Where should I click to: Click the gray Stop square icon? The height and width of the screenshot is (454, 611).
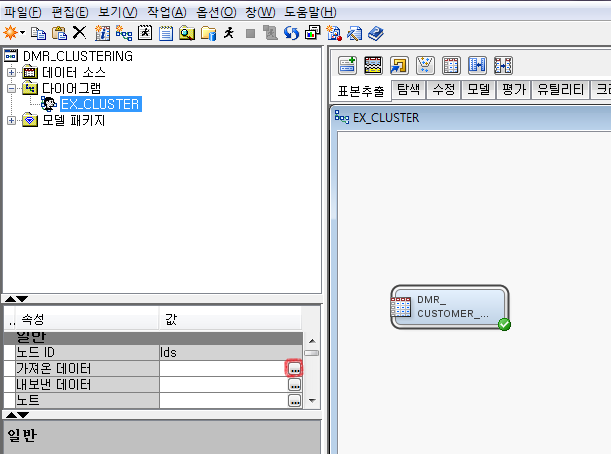point(251,34)
